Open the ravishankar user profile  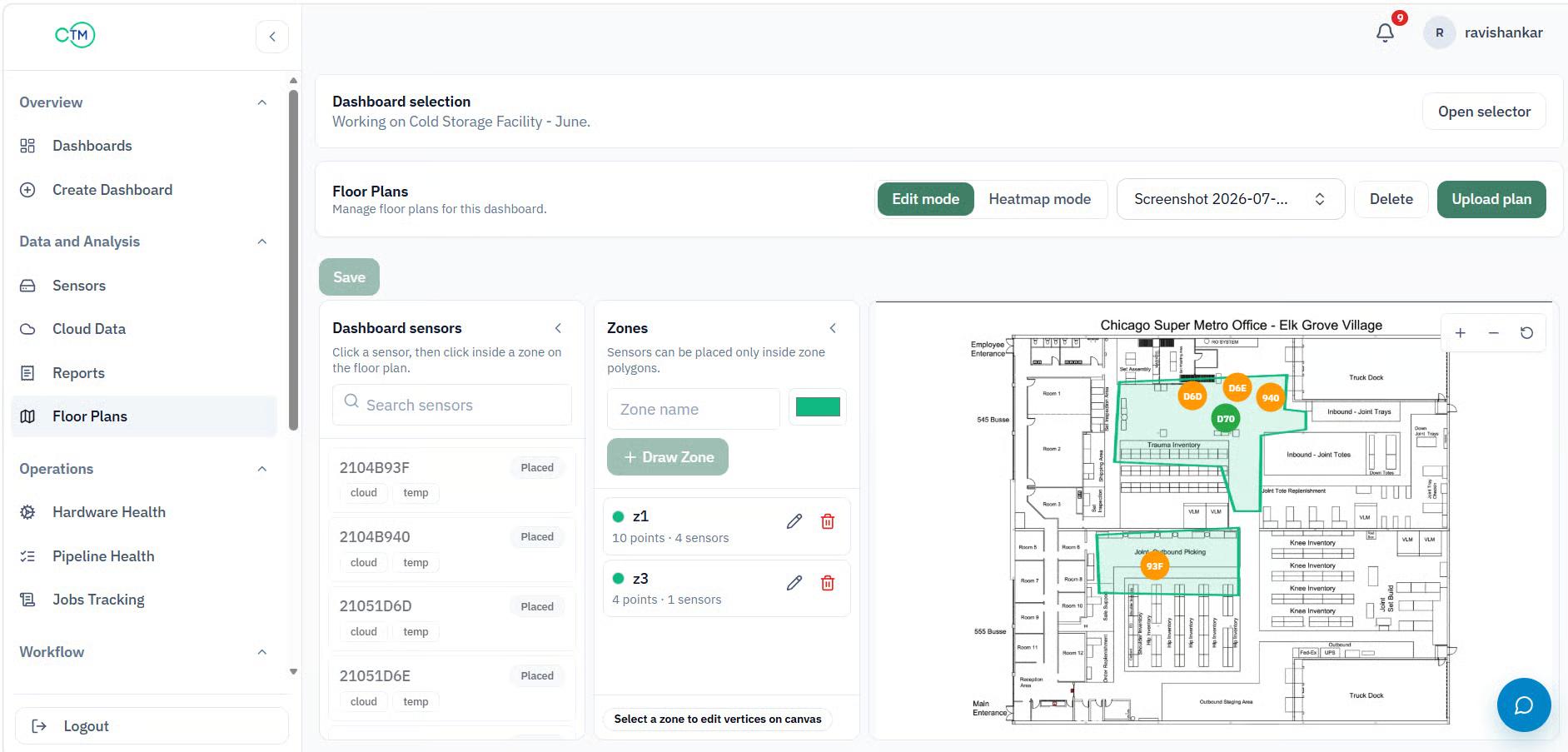[1484, 32]
